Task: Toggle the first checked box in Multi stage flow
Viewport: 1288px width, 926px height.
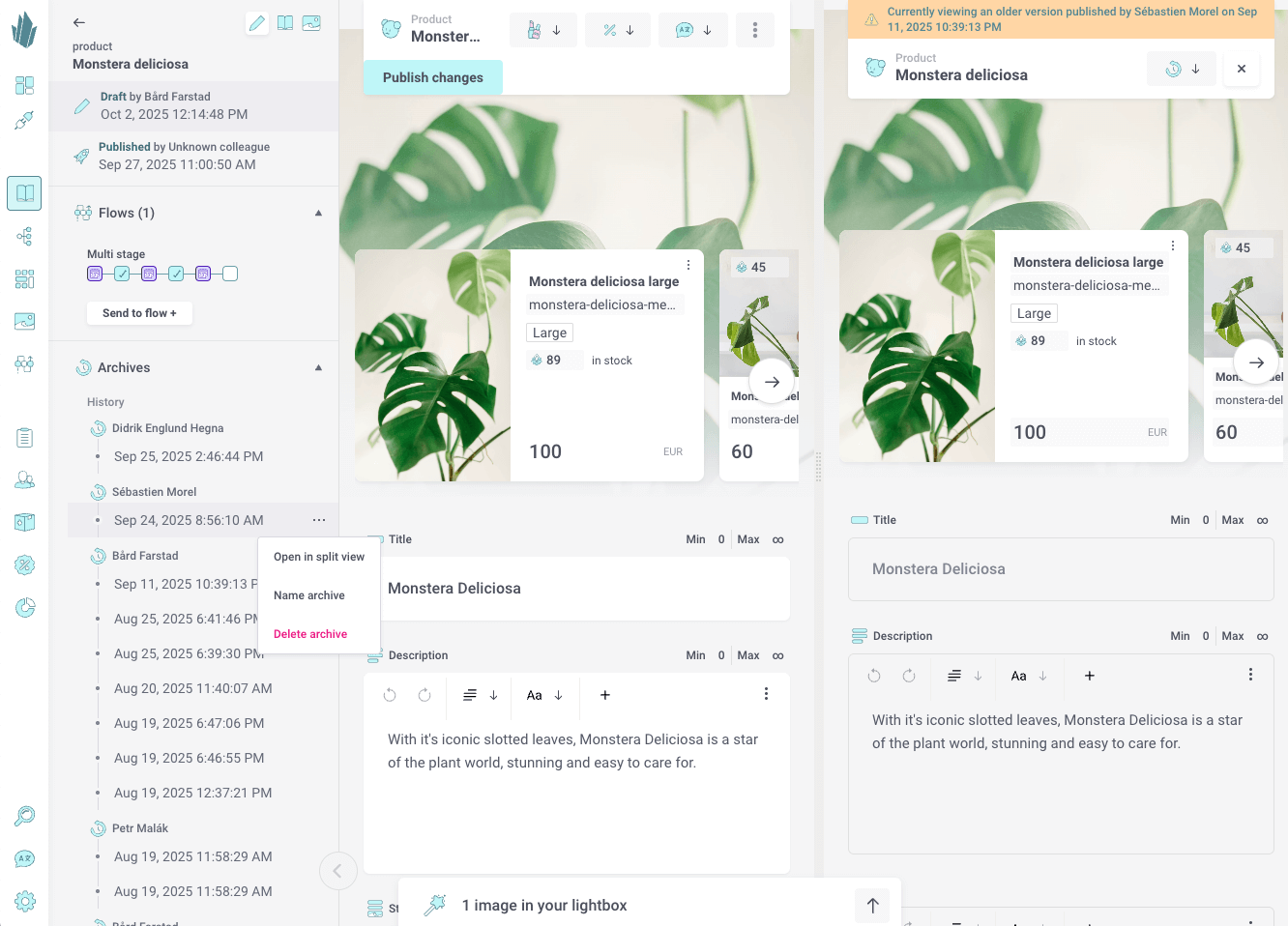Action: tap(122, 275)
